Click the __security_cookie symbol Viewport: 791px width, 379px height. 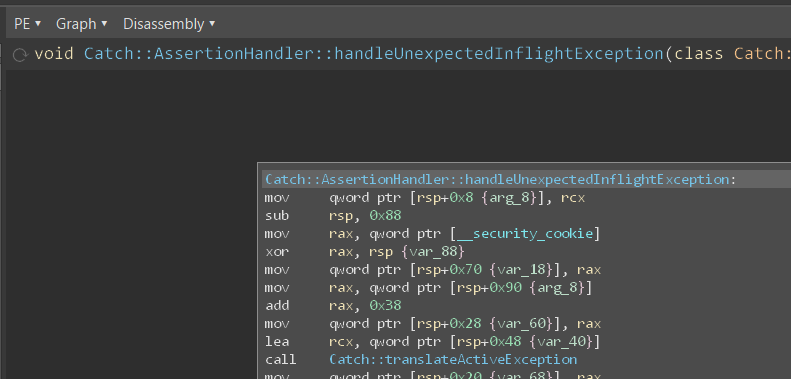[526, 234]
